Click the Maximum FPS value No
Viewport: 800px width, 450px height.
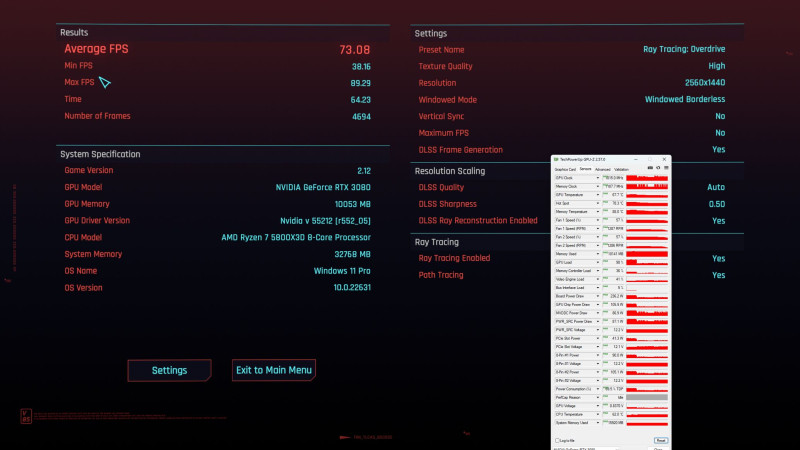[x=720, y=133]
